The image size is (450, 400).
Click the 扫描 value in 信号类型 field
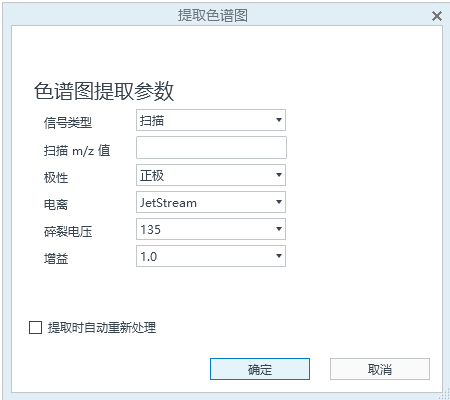point(152,120)
